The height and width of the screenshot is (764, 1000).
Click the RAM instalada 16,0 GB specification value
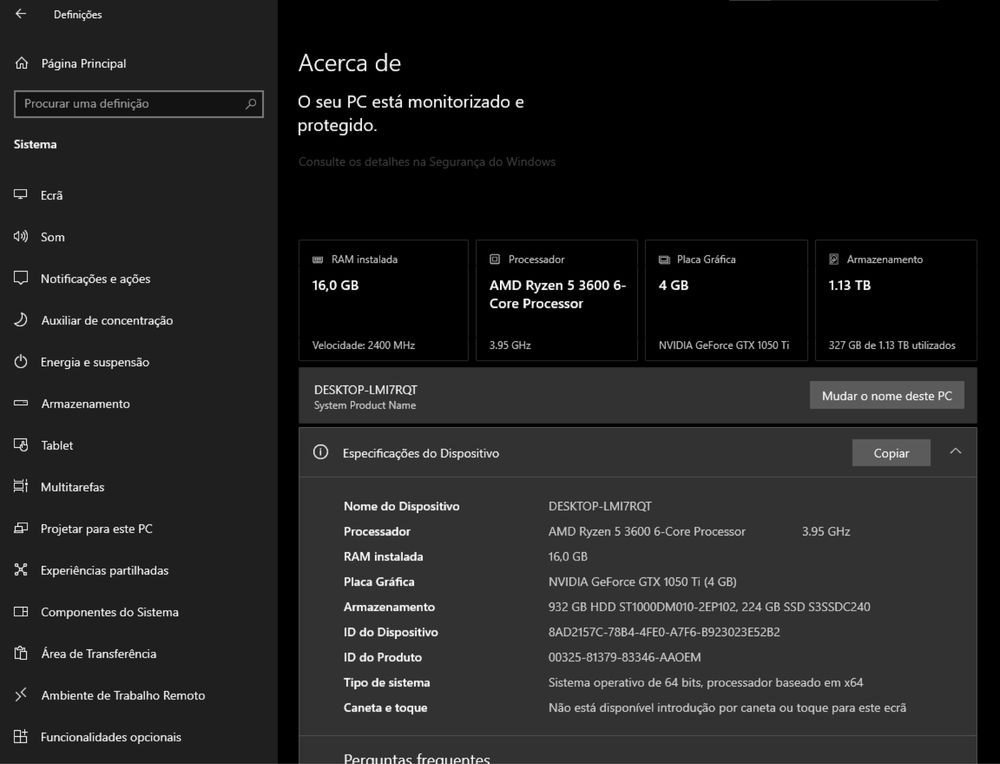coord(568,556)
